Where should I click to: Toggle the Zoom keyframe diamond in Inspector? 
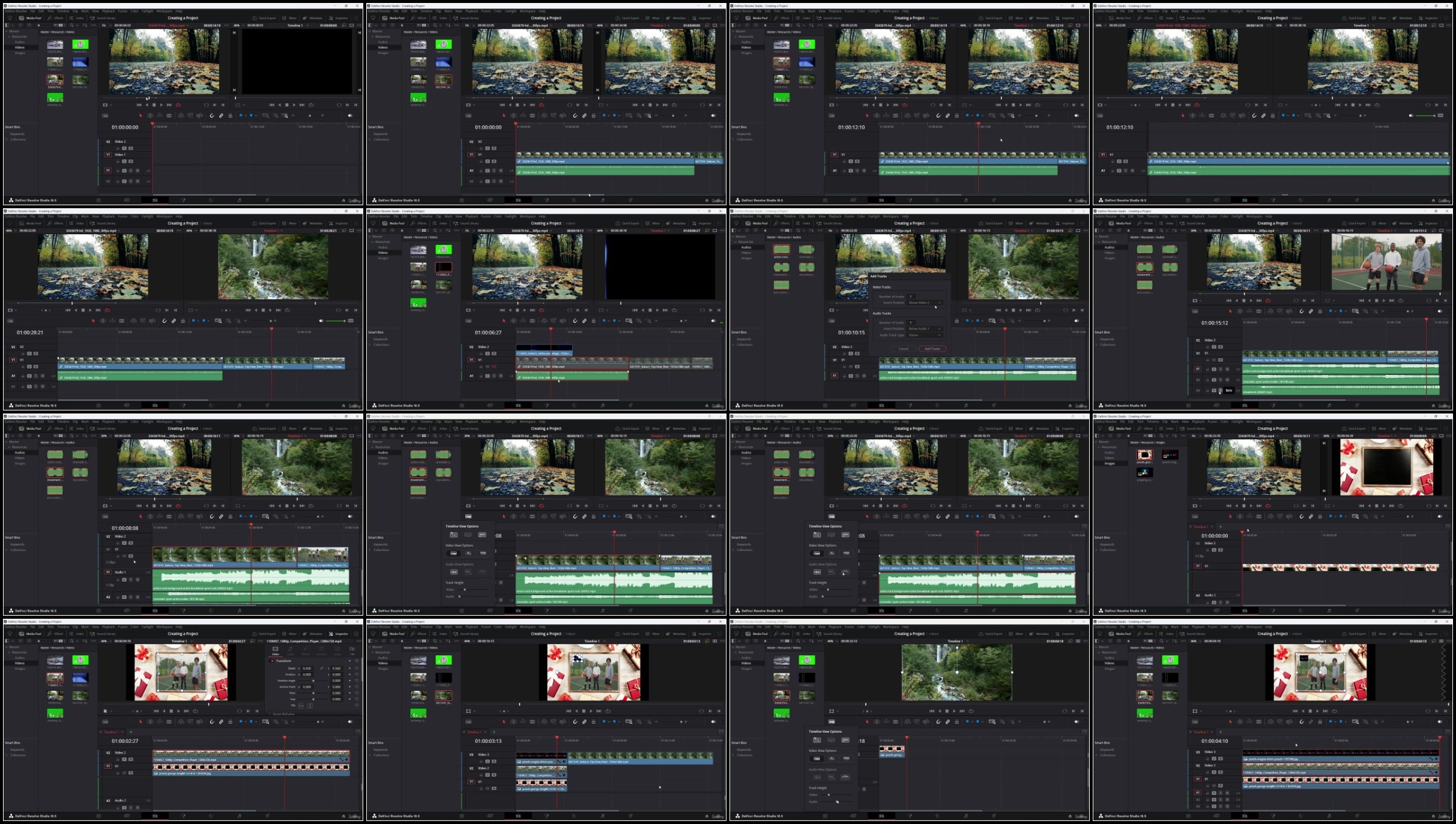pyautogui.click(x=350, y=668)
